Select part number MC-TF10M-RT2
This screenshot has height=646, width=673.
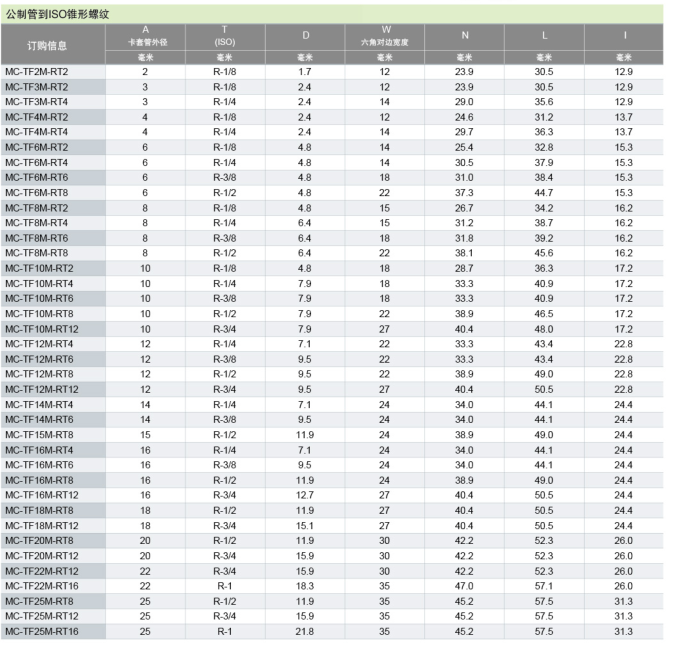[x=39, y=269]
